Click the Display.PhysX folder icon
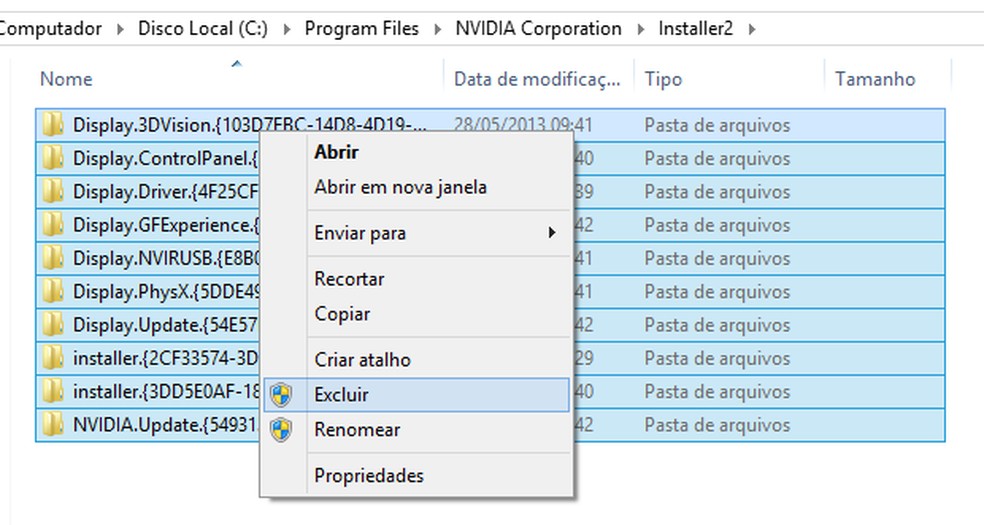This screenshot has width=984, height=525. [54, 291]
